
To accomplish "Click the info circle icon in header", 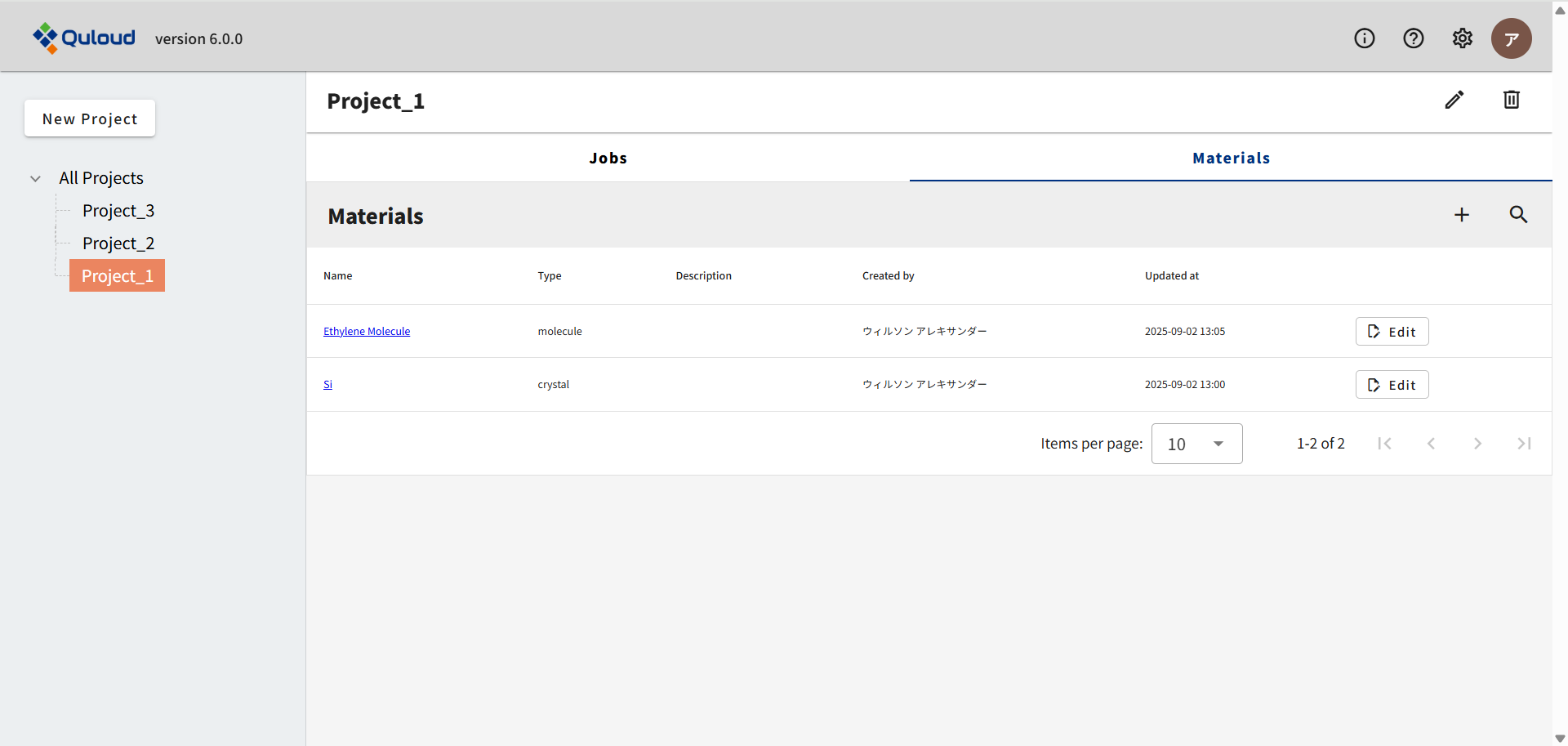I will (1364, 38).
